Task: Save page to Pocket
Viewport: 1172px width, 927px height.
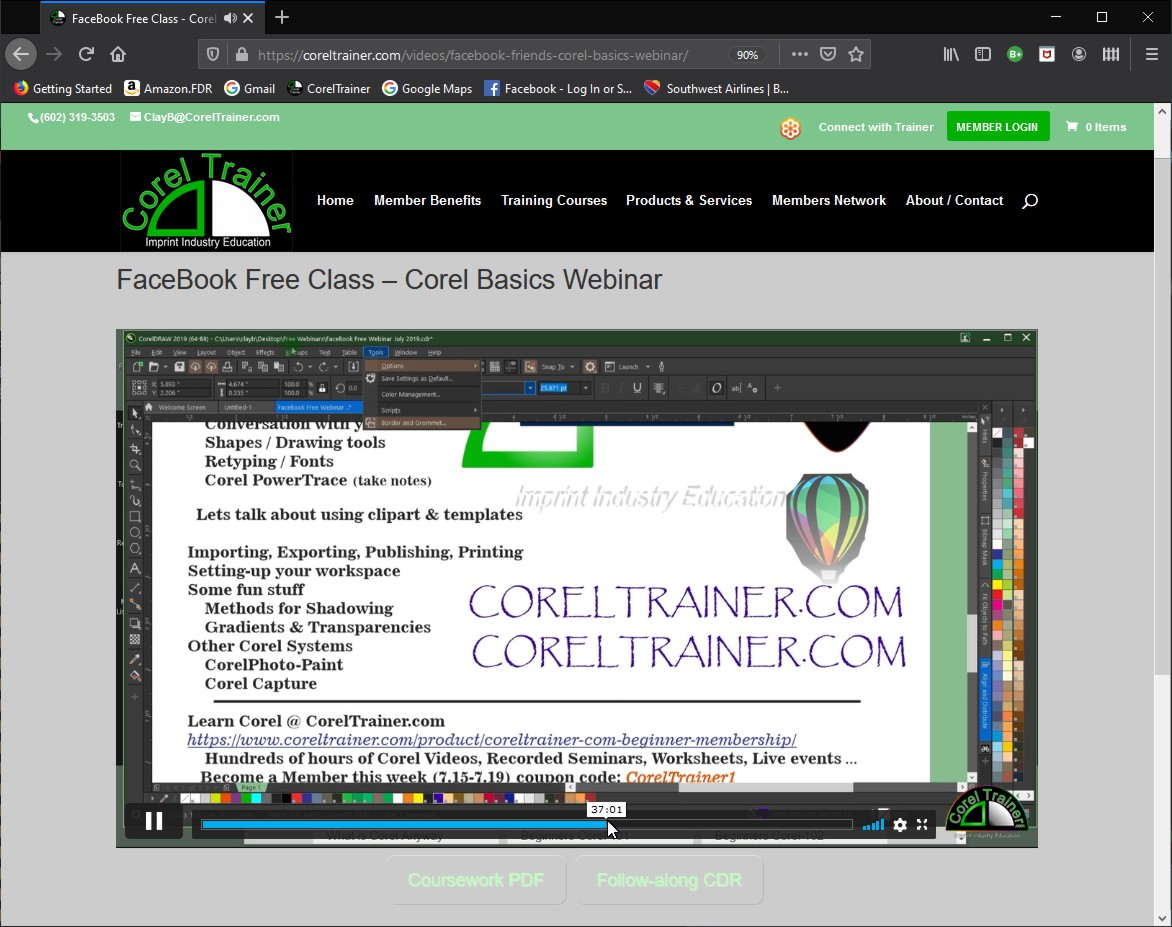Action: [827, 54]
